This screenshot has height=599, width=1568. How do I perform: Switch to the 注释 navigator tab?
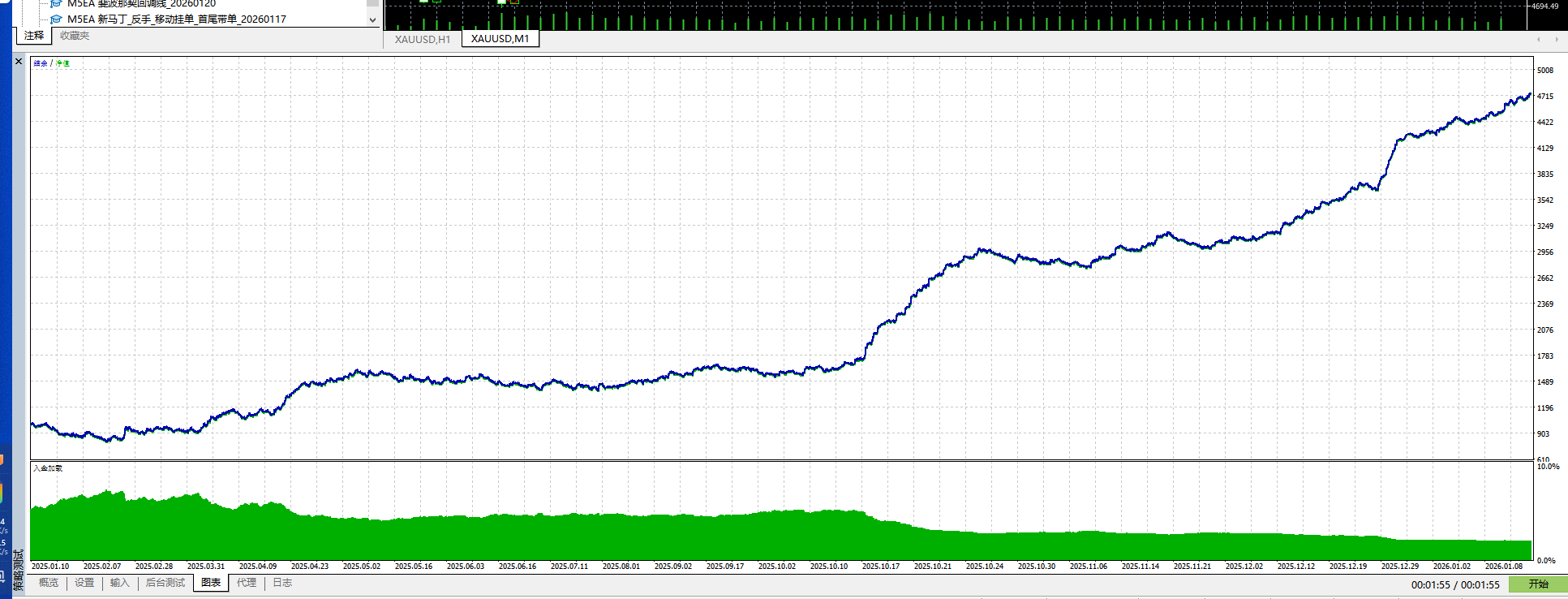click(x=34, y=36)
